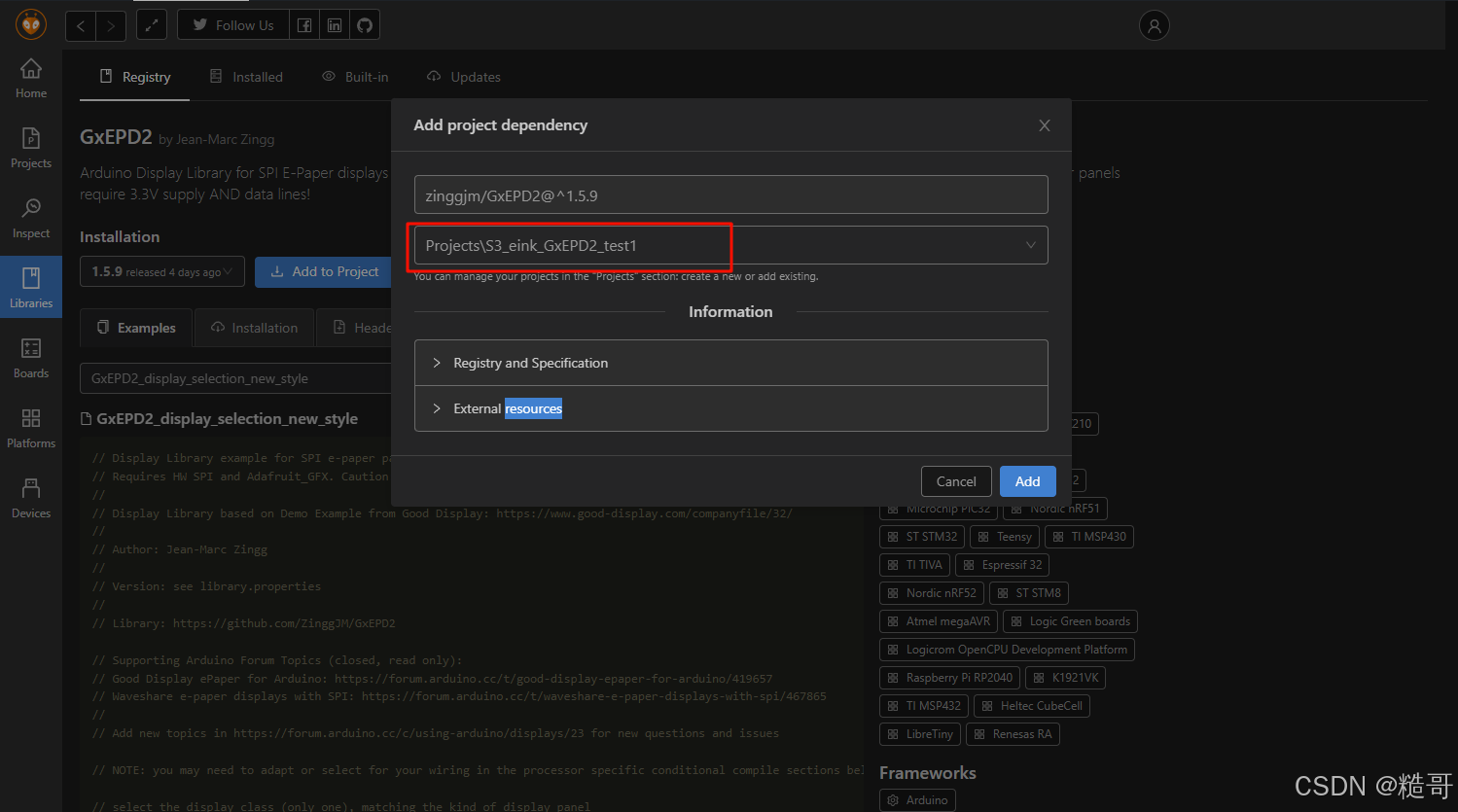Click the K1921VK platform tag
The height and width of the screenshot is (812, 1458).
pyautogui.click(x=1065, y=678)
